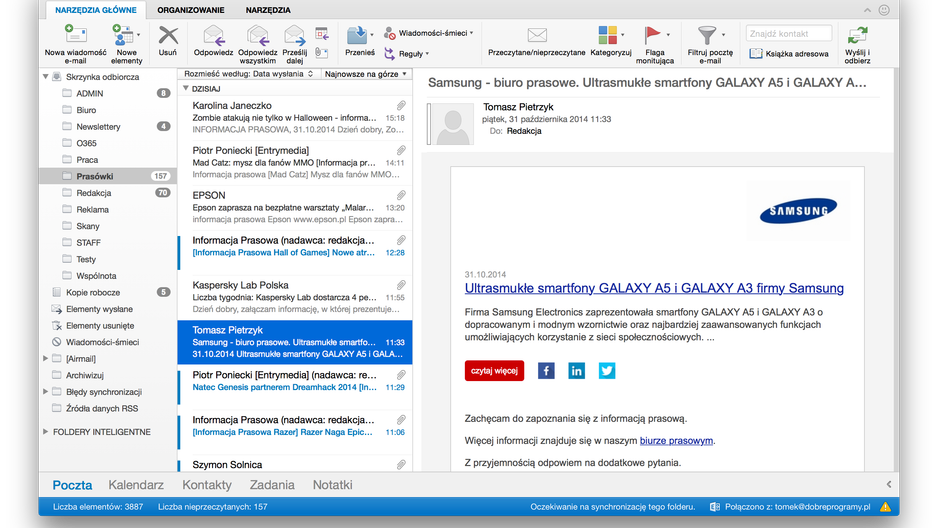This screenshot has width=938, height=528.
Task: Collapse the Skrzynka odbiorcza tree
Action: [45, 77]
